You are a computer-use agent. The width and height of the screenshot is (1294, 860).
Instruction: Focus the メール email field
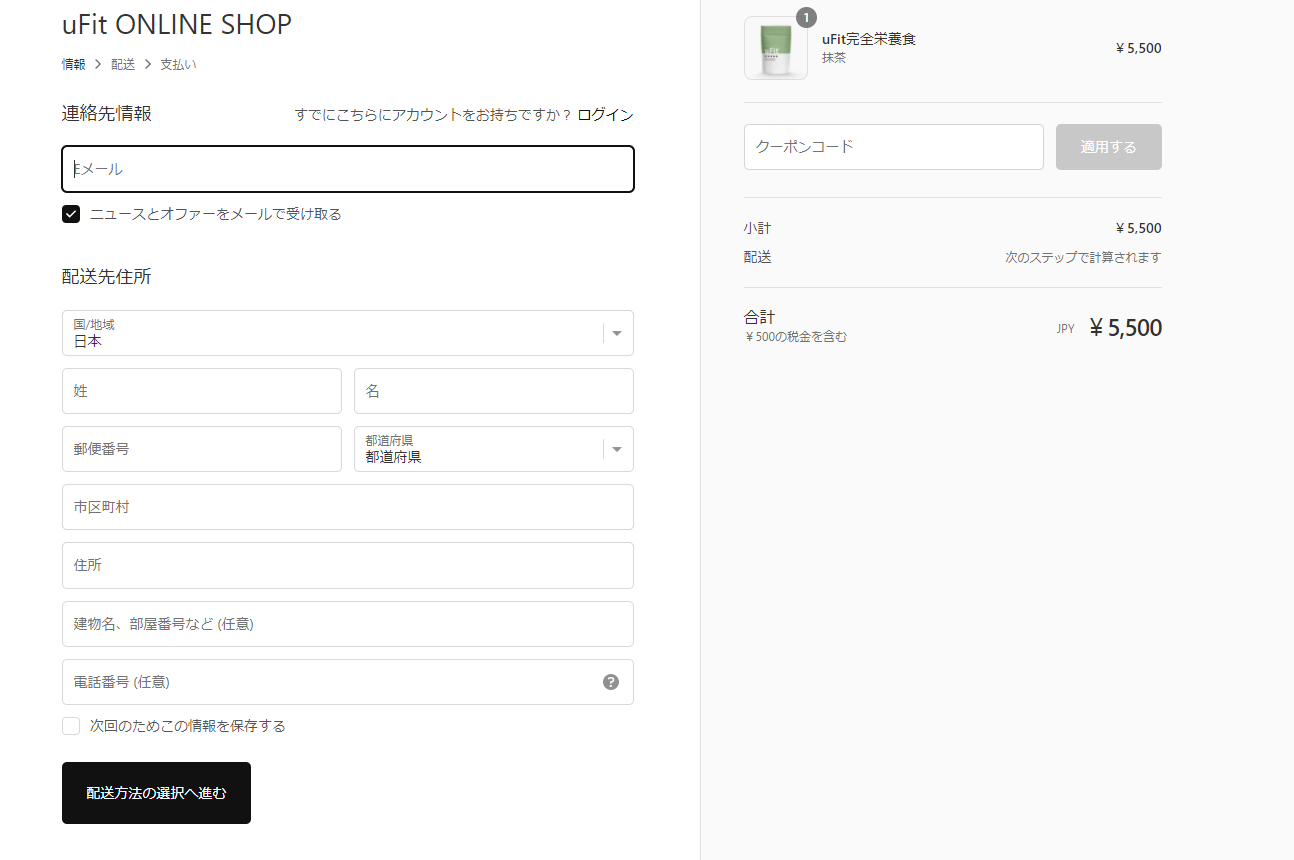[348, 169]
